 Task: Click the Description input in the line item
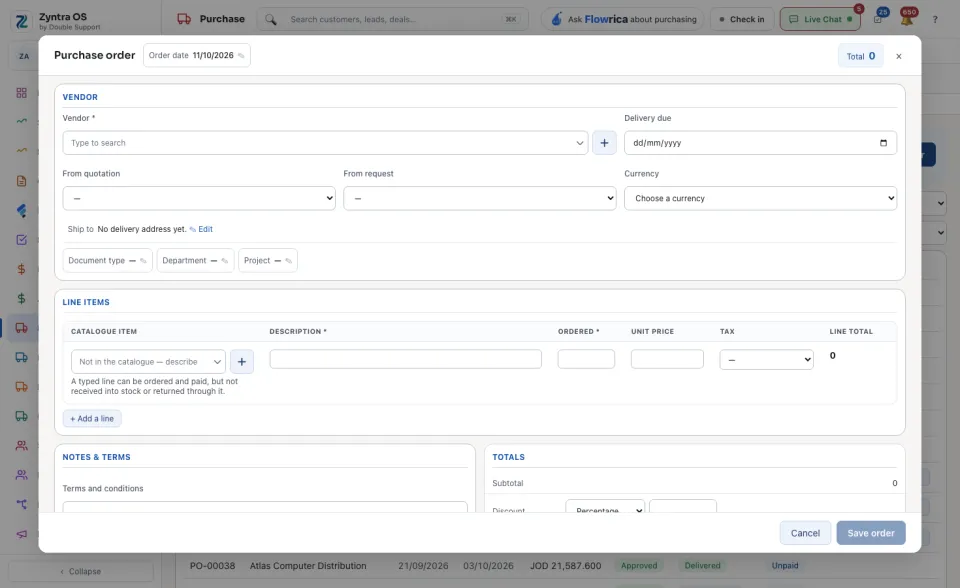[405, 359]
